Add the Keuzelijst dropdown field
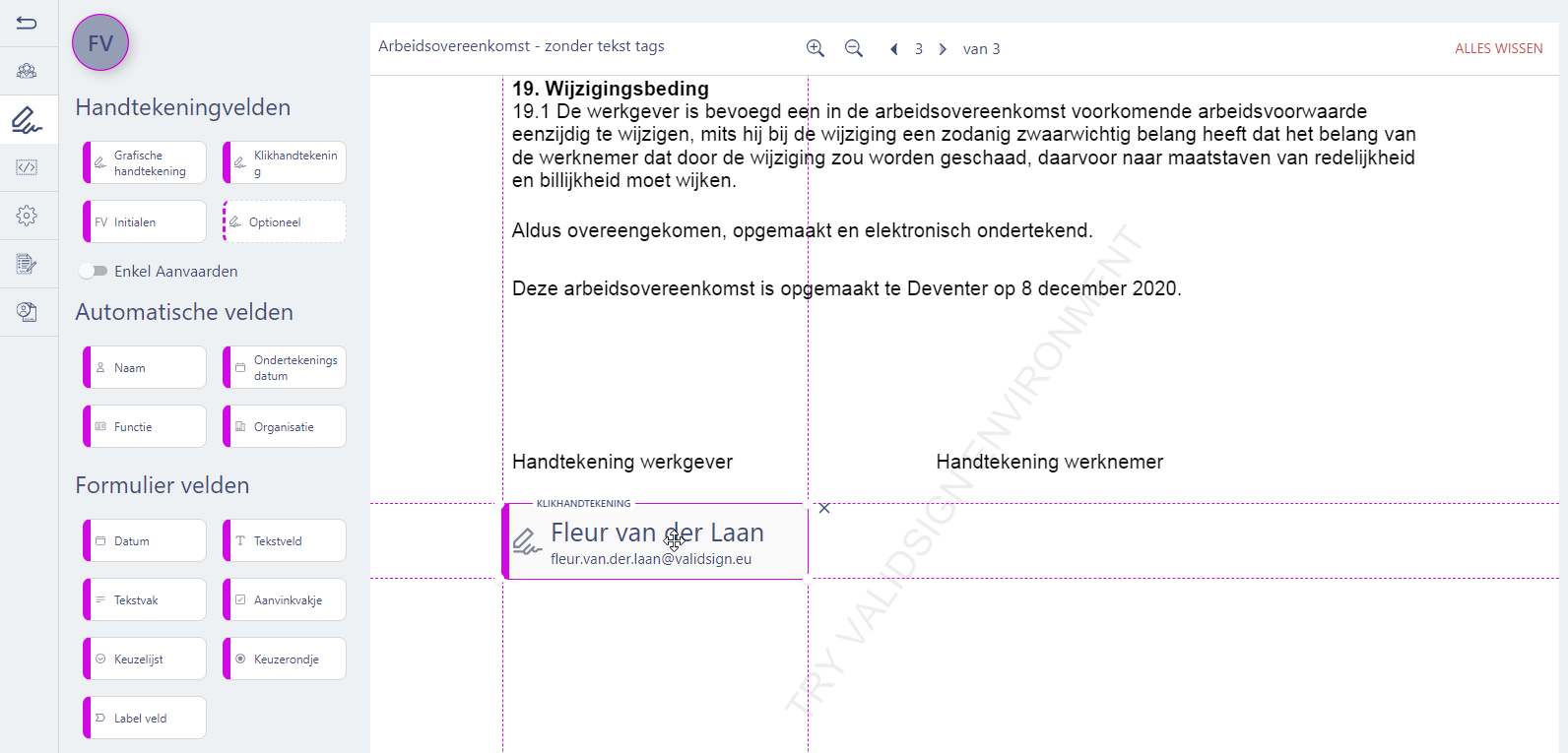This screenshot has width=1568, height=753. coord(145,659)
